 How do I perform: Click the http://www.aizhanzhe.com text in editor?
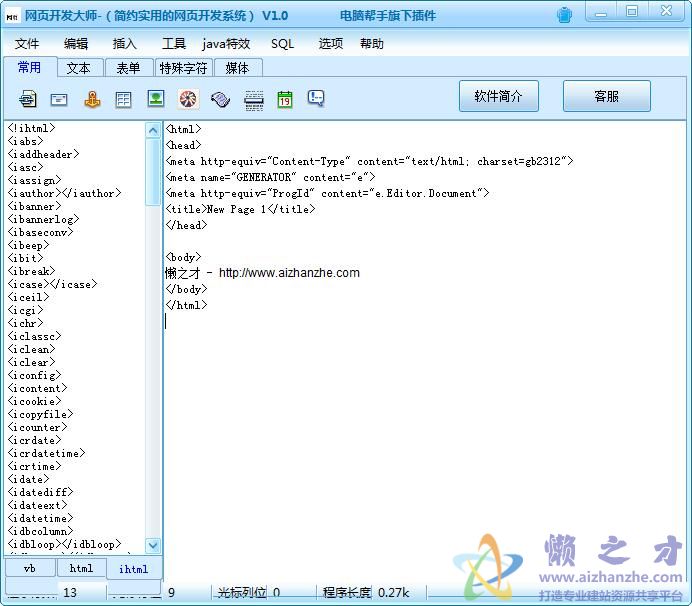pyautogui.click(x=290, y=273)
